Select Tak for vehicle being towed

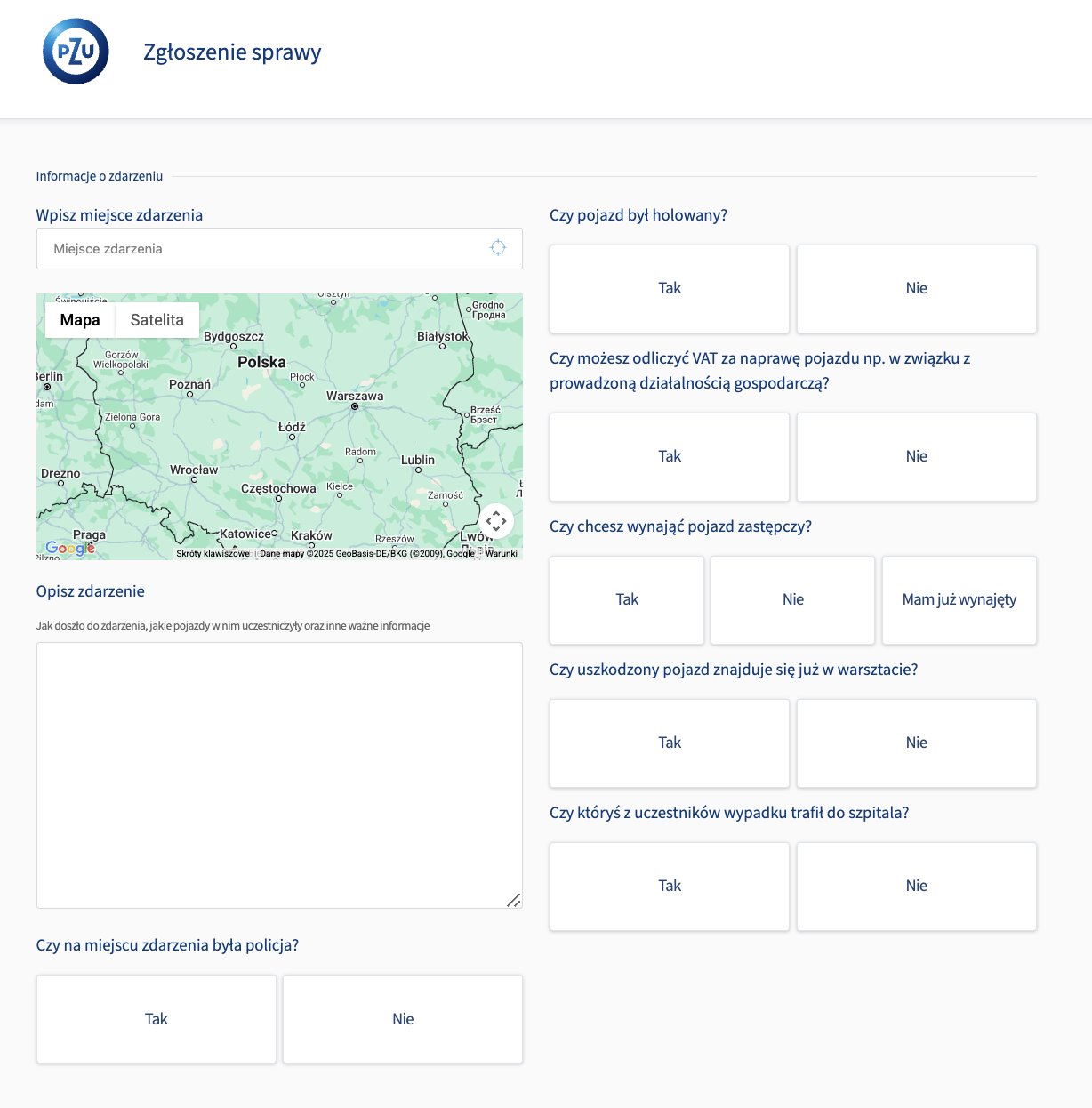click(x=669, y=289)
